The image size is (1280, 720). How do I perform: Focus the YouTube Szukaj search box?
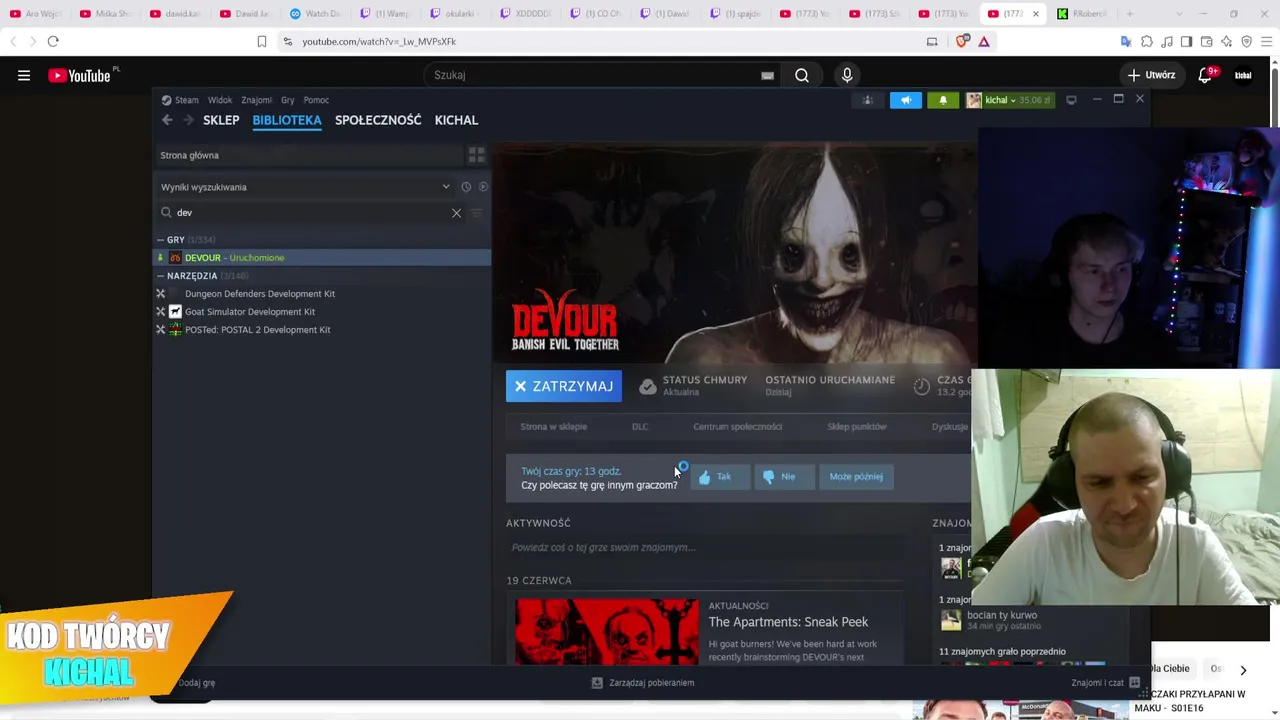[604, 75]
